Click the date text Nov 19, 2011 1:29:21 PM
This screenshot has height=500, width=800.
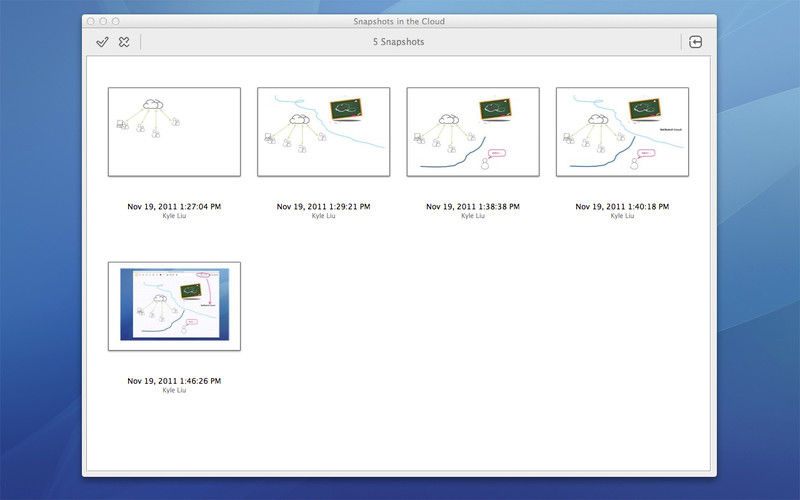tap(323, 207)
